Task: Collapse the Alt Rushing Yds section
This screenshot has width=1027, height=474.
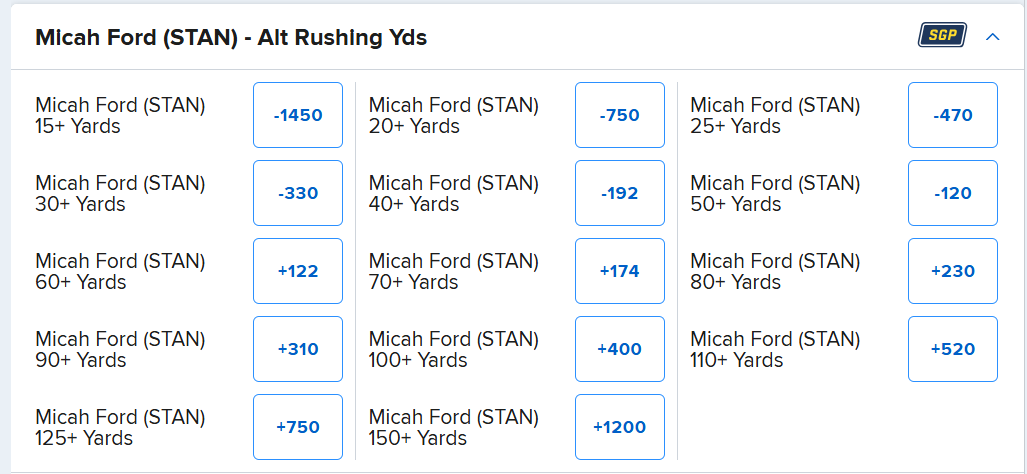Action: (992, 37)
